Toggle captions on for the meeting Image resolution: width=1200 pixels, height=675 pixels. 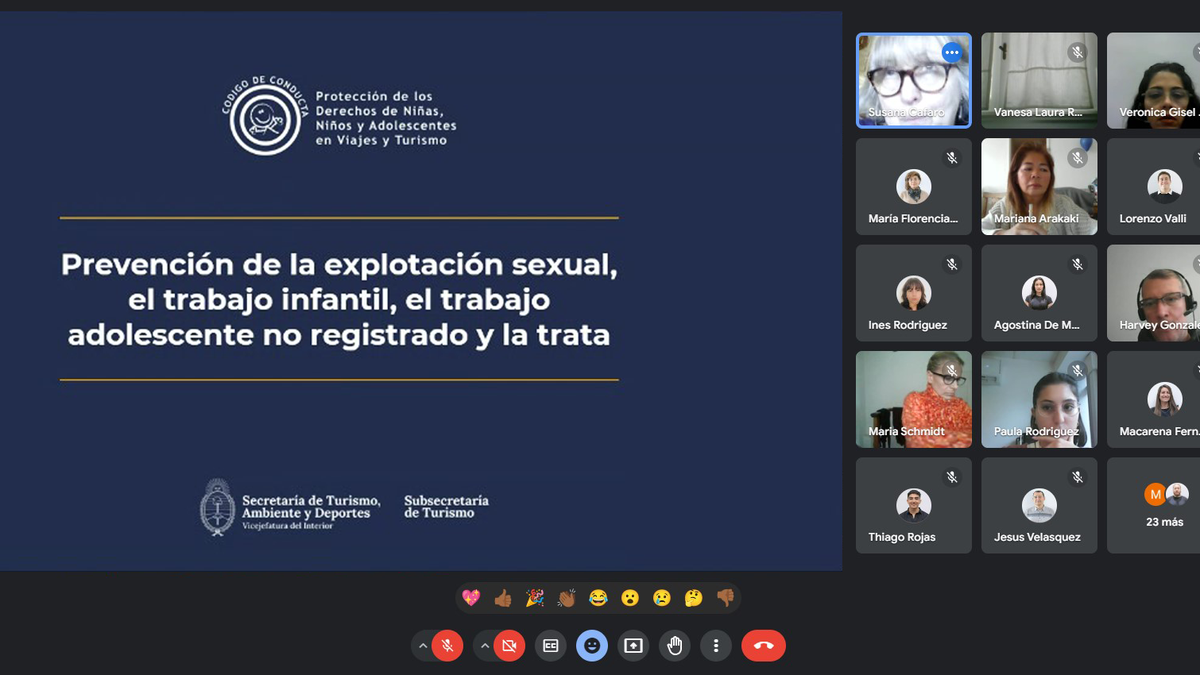(x=550, y=646)
